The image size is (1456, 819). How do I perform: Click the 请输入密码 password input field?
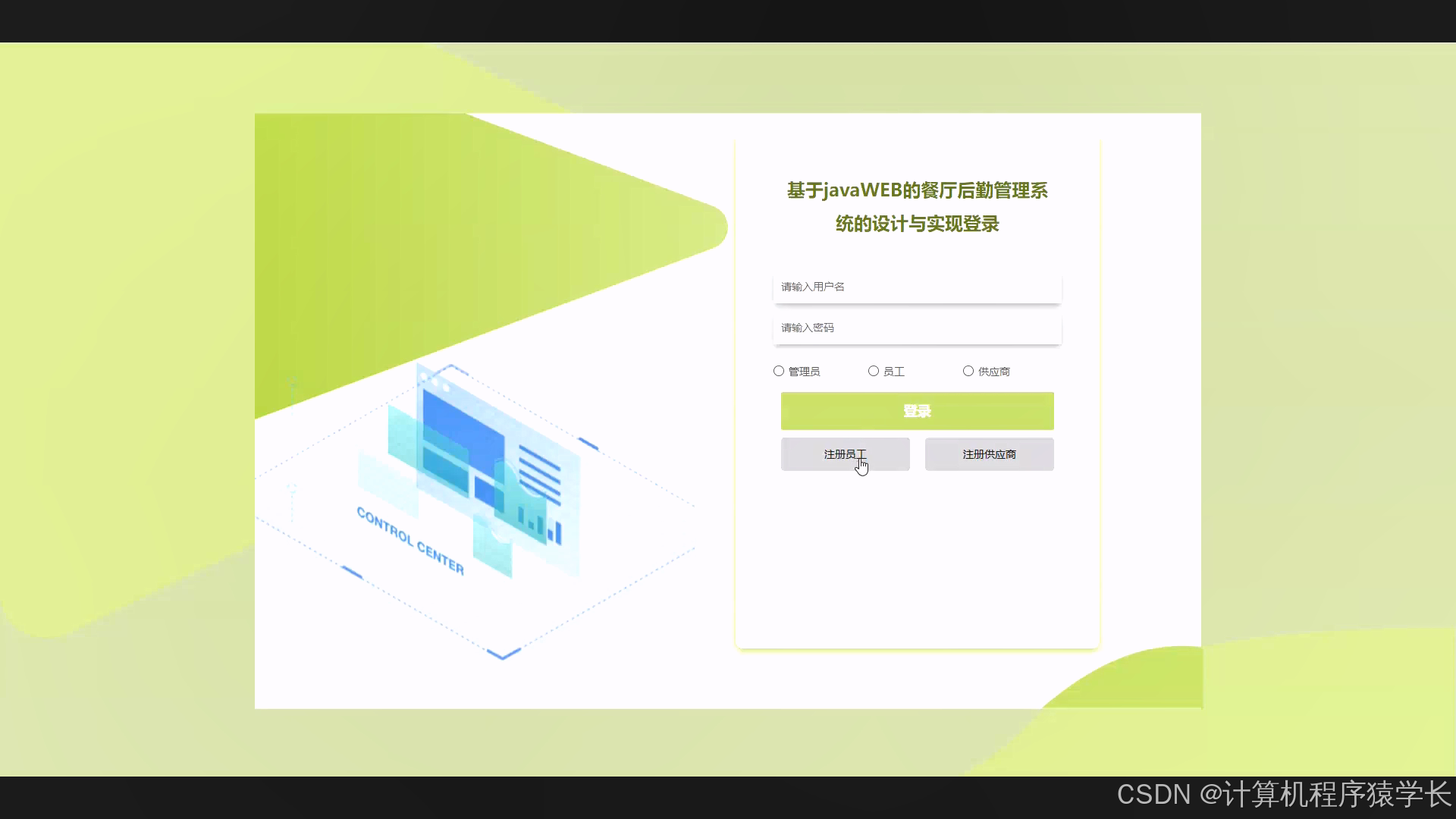coord(917,328)
